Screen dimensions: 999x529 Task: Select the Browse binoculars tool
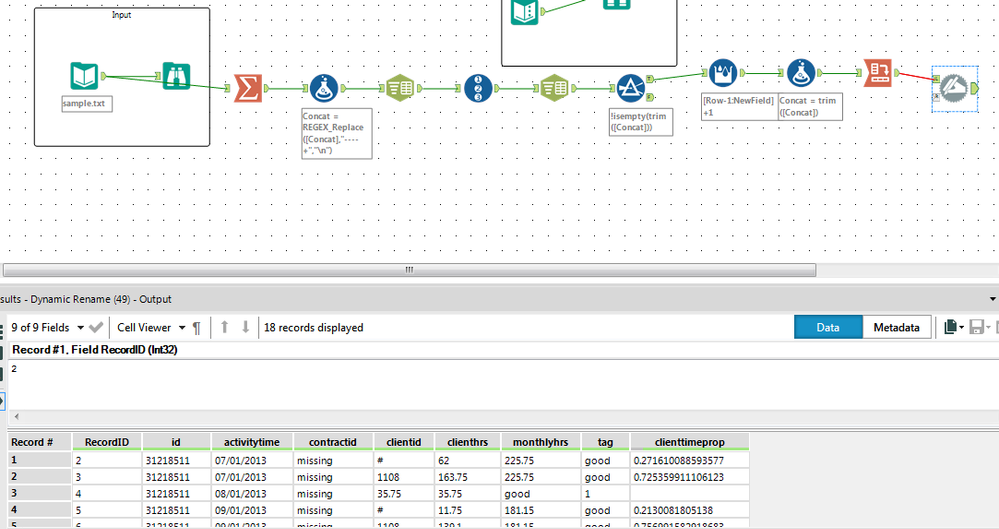point(176,76)
